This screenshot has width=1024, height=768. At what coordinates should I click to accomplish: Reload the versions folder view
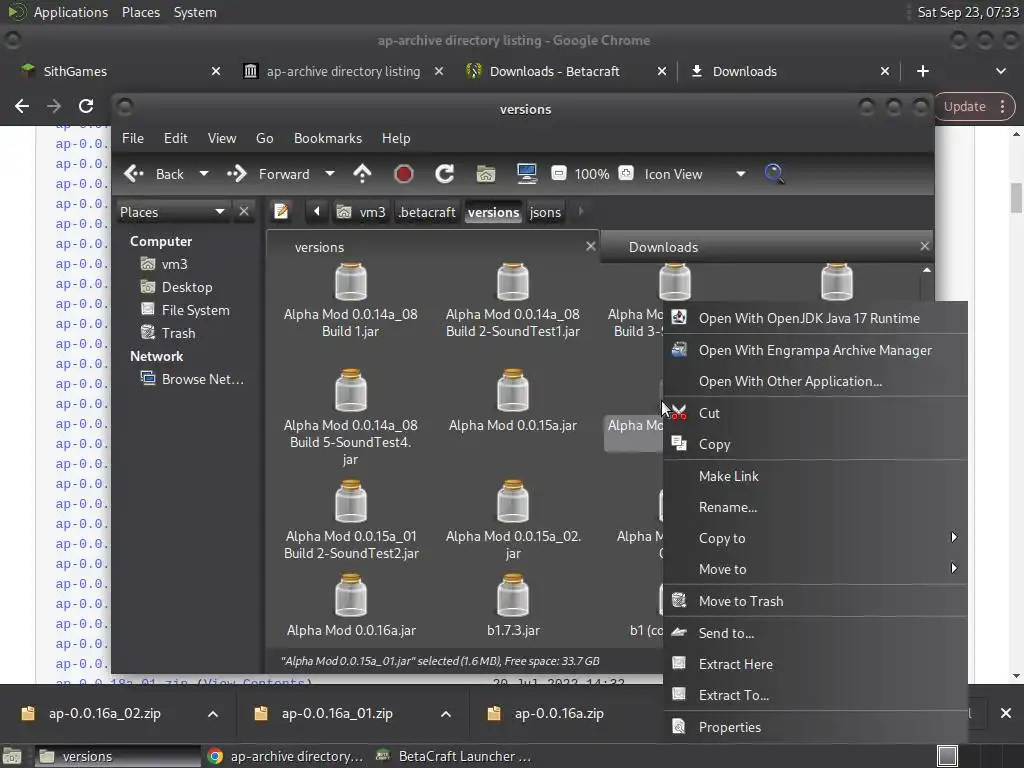click(x=445, y=174)
